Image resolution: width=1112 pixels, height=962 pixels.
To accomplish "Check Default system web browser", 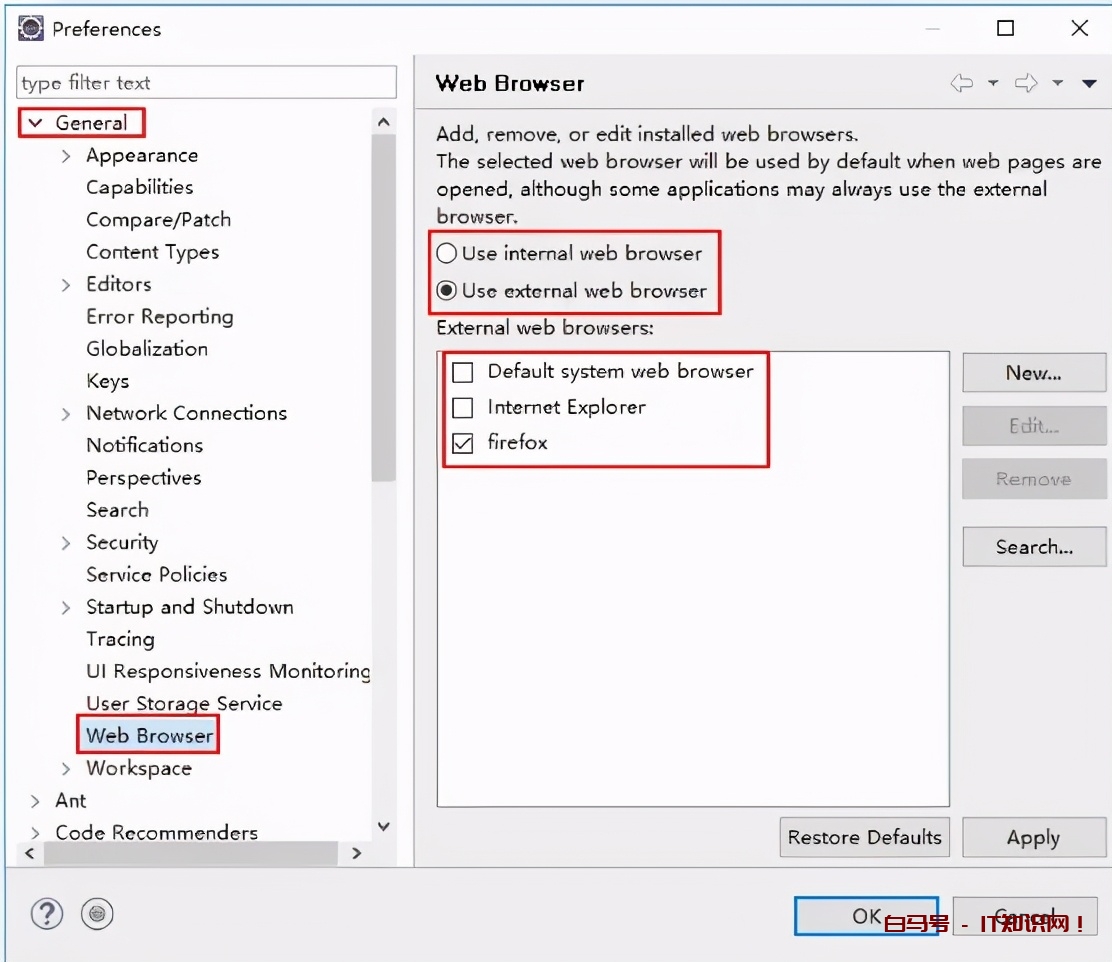I will (462, 372).
